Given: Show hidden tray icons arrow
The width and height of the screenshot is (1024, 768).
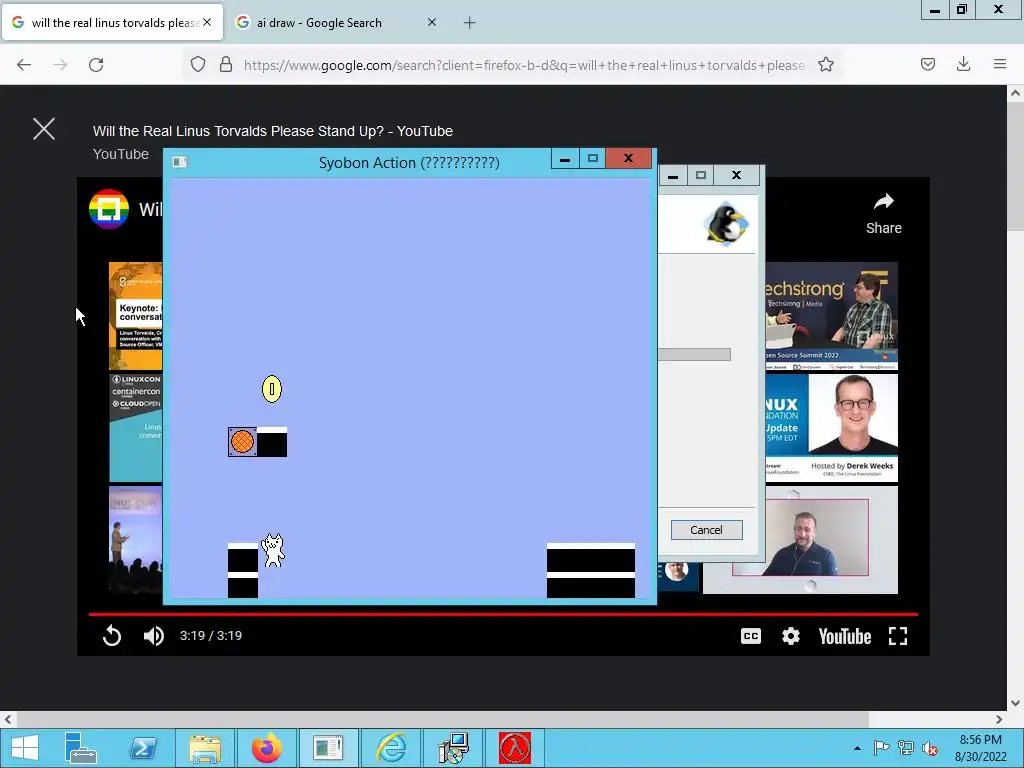Looking at the screenshot, I should tap(857, 748).
